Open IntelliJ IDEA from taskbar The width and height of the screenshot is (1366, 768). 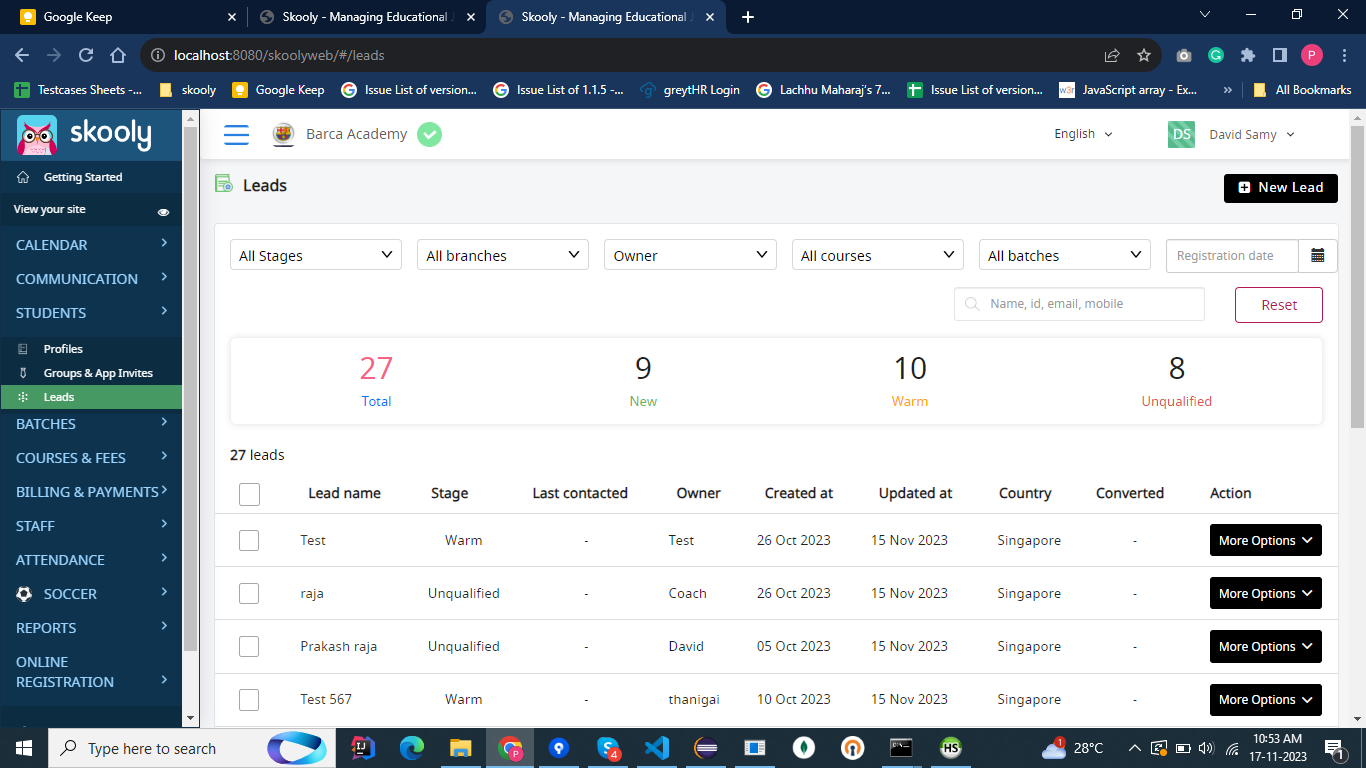(x=363, y=748)
